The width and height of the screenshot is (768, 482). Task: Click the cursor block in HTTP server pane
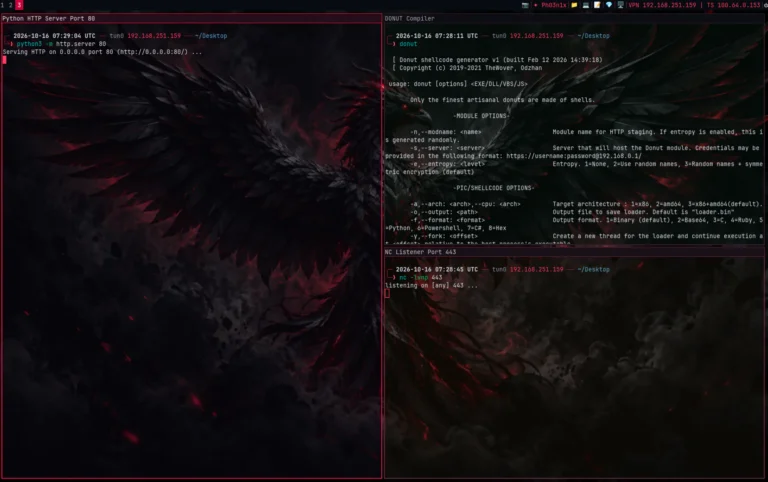[4, 60]
